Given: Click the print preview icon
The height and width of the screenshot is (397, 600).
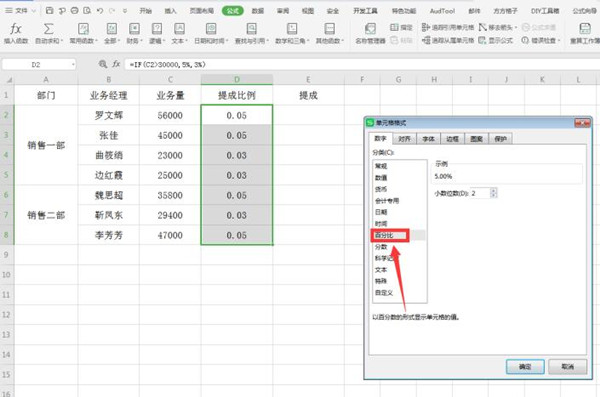Looking at the screenshot, I should [x=87, y=11].
